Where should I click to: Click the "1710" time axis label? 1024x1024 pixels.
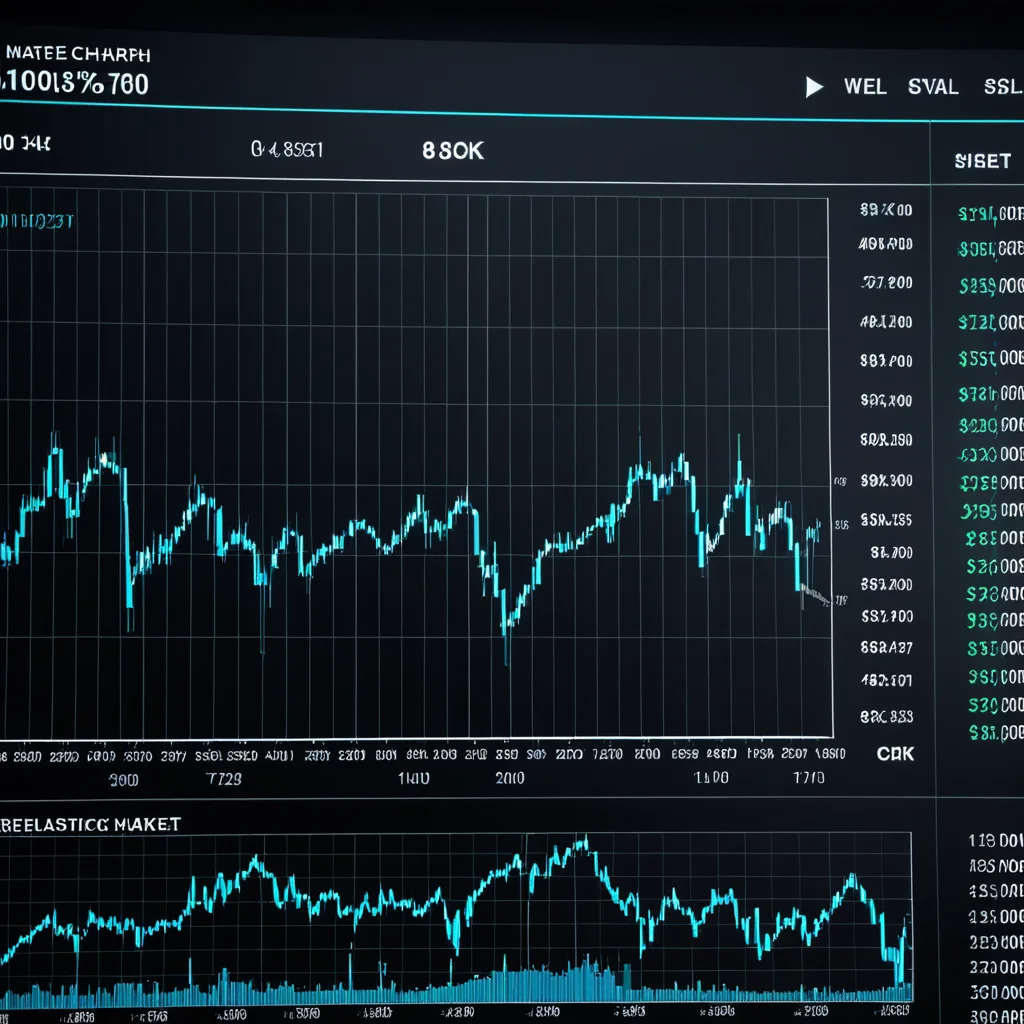click(808, 777)
